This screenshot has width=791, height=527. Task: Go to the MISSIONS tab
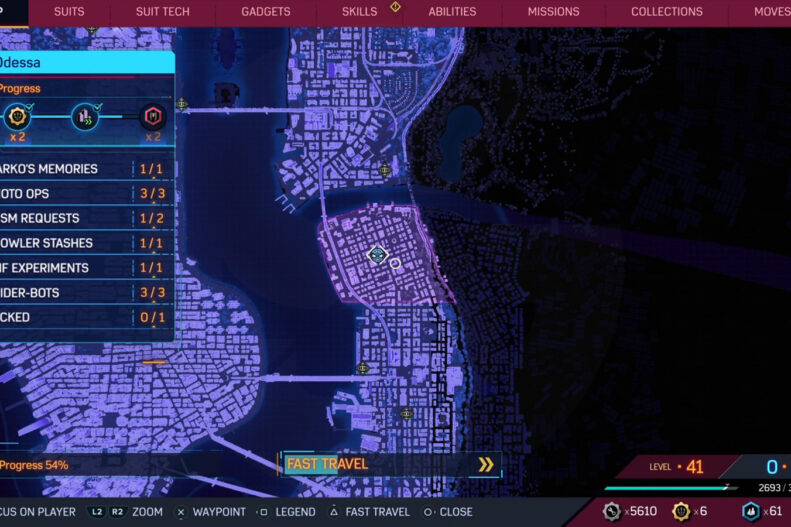pos(553,12)
